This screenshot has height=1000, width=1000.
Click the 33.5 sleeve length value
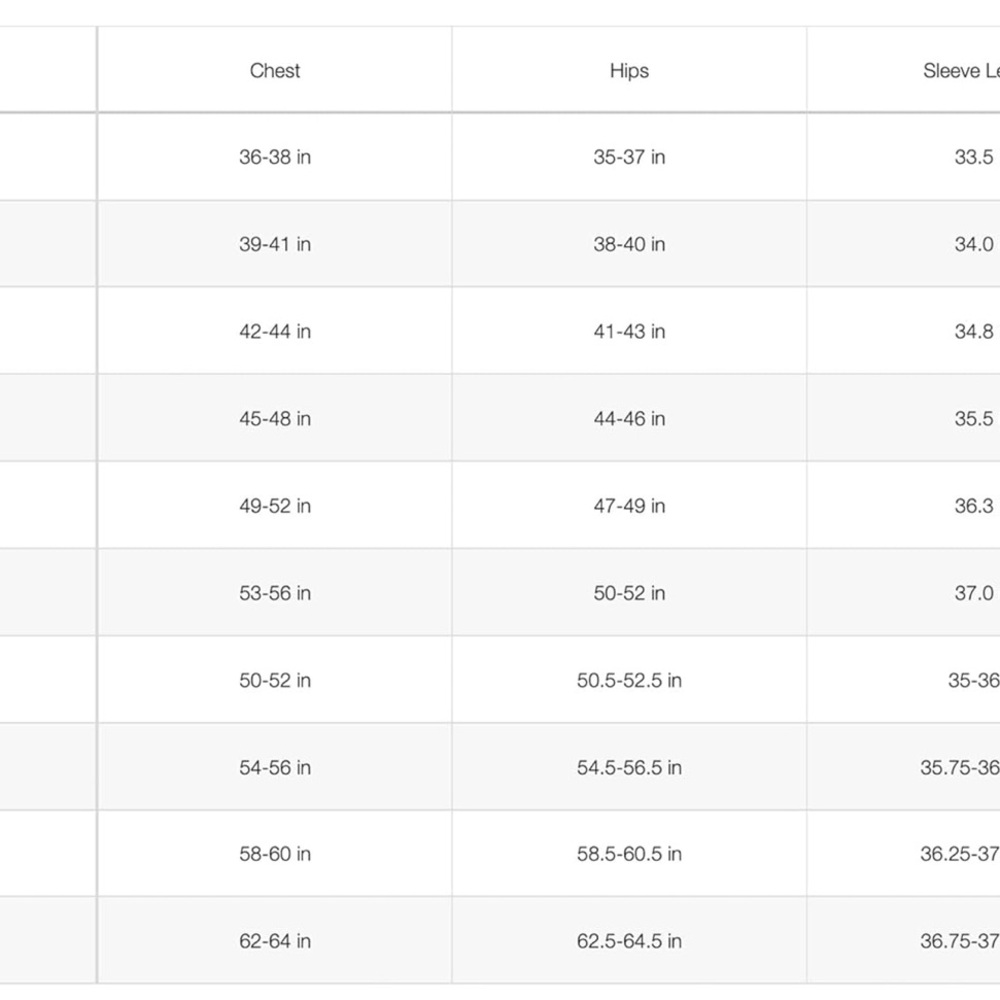coord(974,157)
